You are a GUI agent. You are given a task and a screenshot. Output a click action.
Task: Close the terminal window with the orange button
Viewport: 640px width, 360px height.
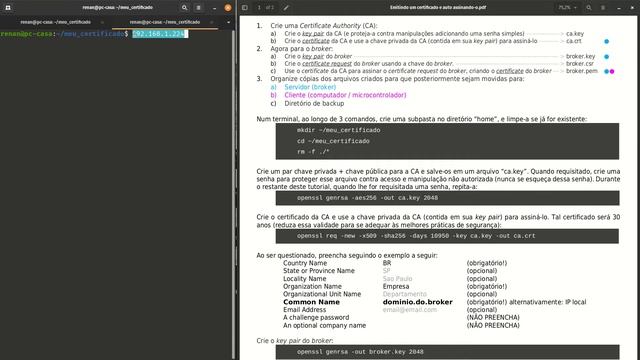click(228, 7)
